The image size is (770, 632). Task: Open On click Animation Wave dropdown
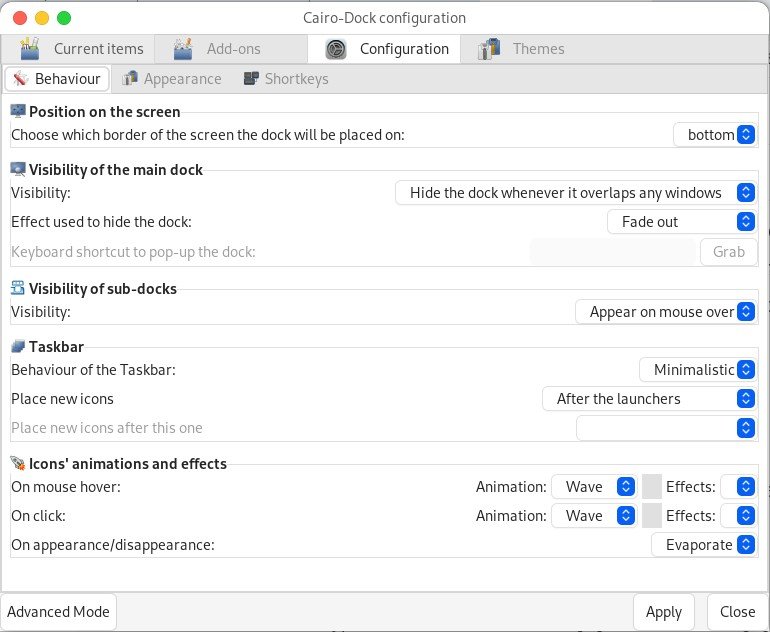pos(594,515)
